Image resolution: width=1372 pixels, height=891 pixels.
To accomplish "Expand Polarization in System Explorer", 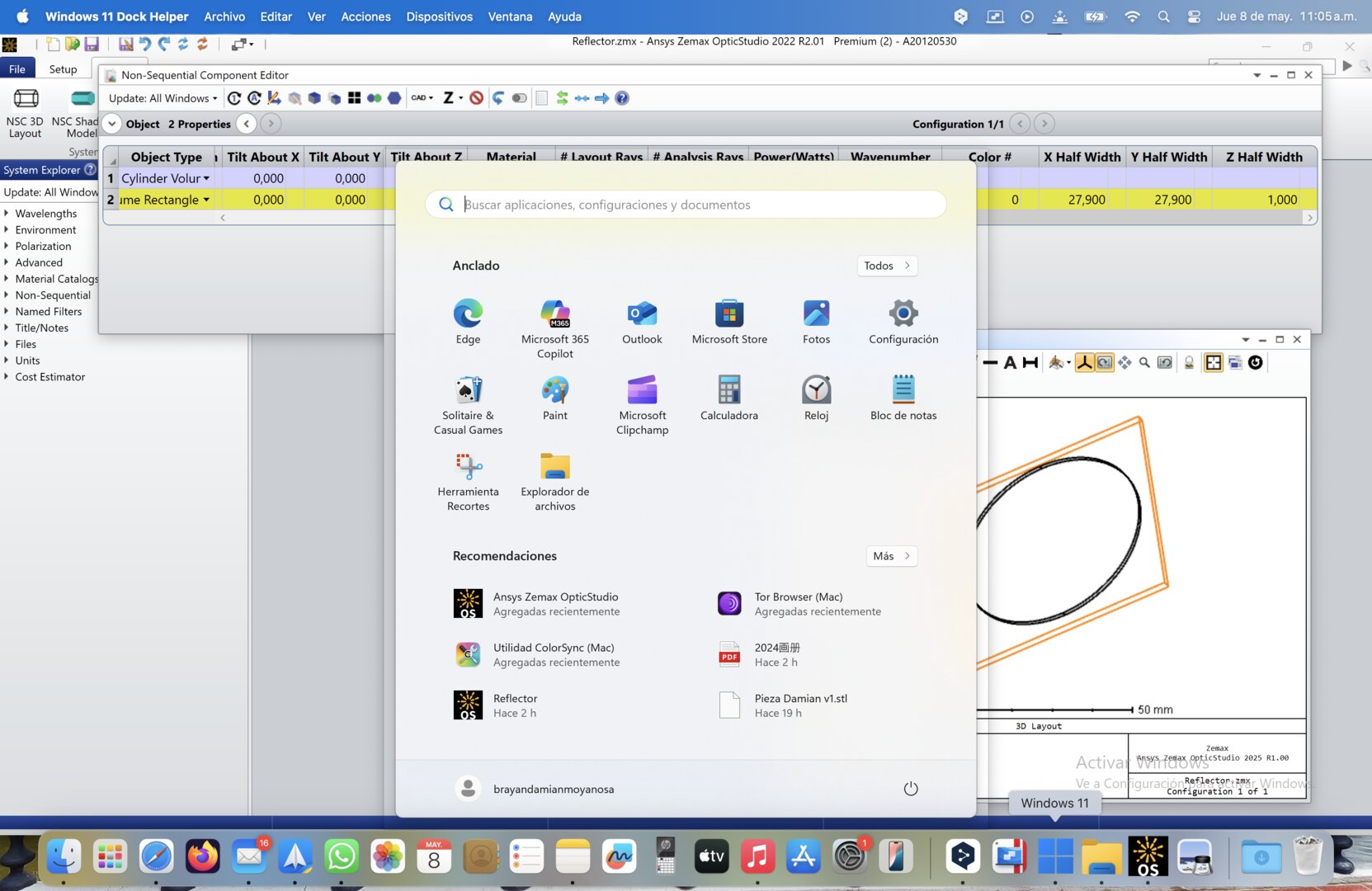I will click(7, 246).
